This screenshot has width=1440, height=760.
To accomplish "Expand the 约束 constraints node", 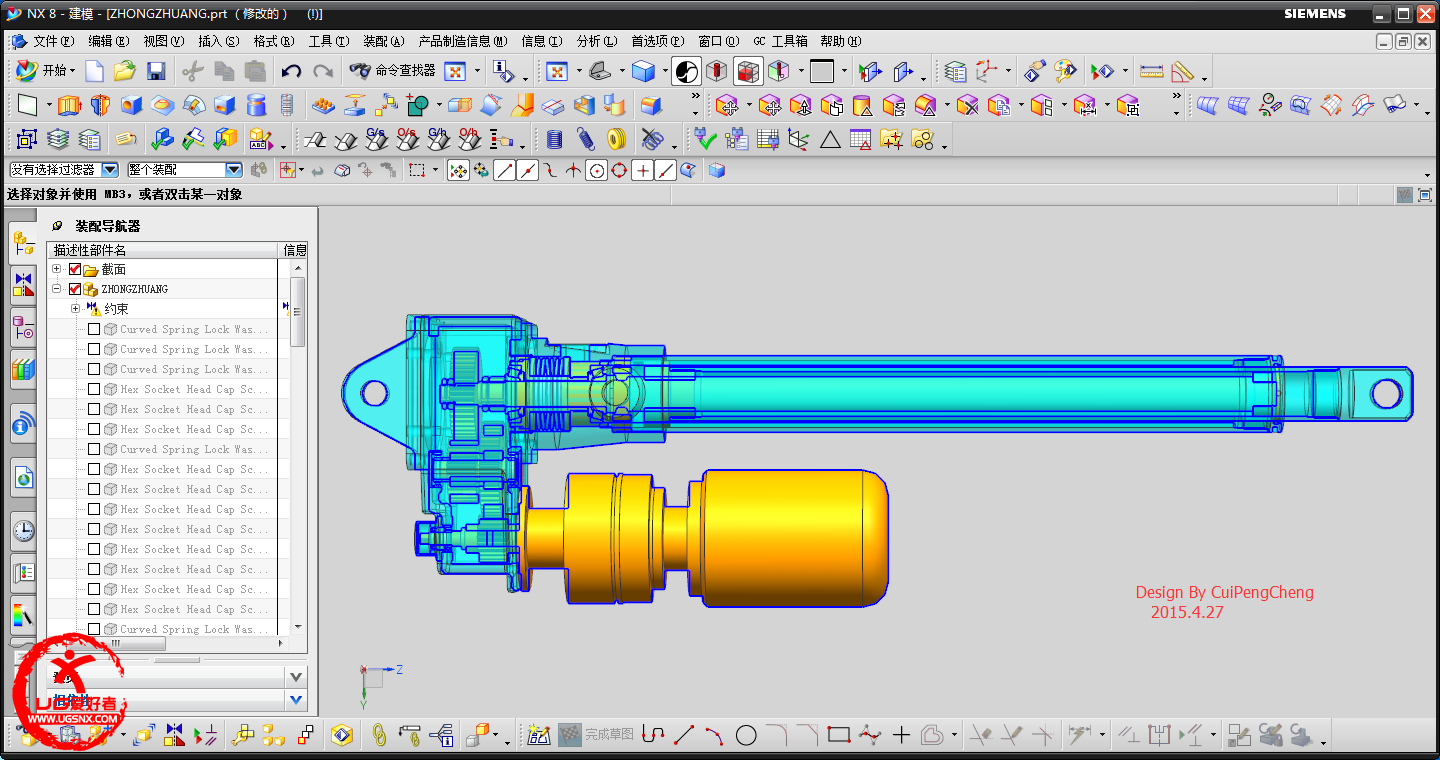I will [75, 309].
